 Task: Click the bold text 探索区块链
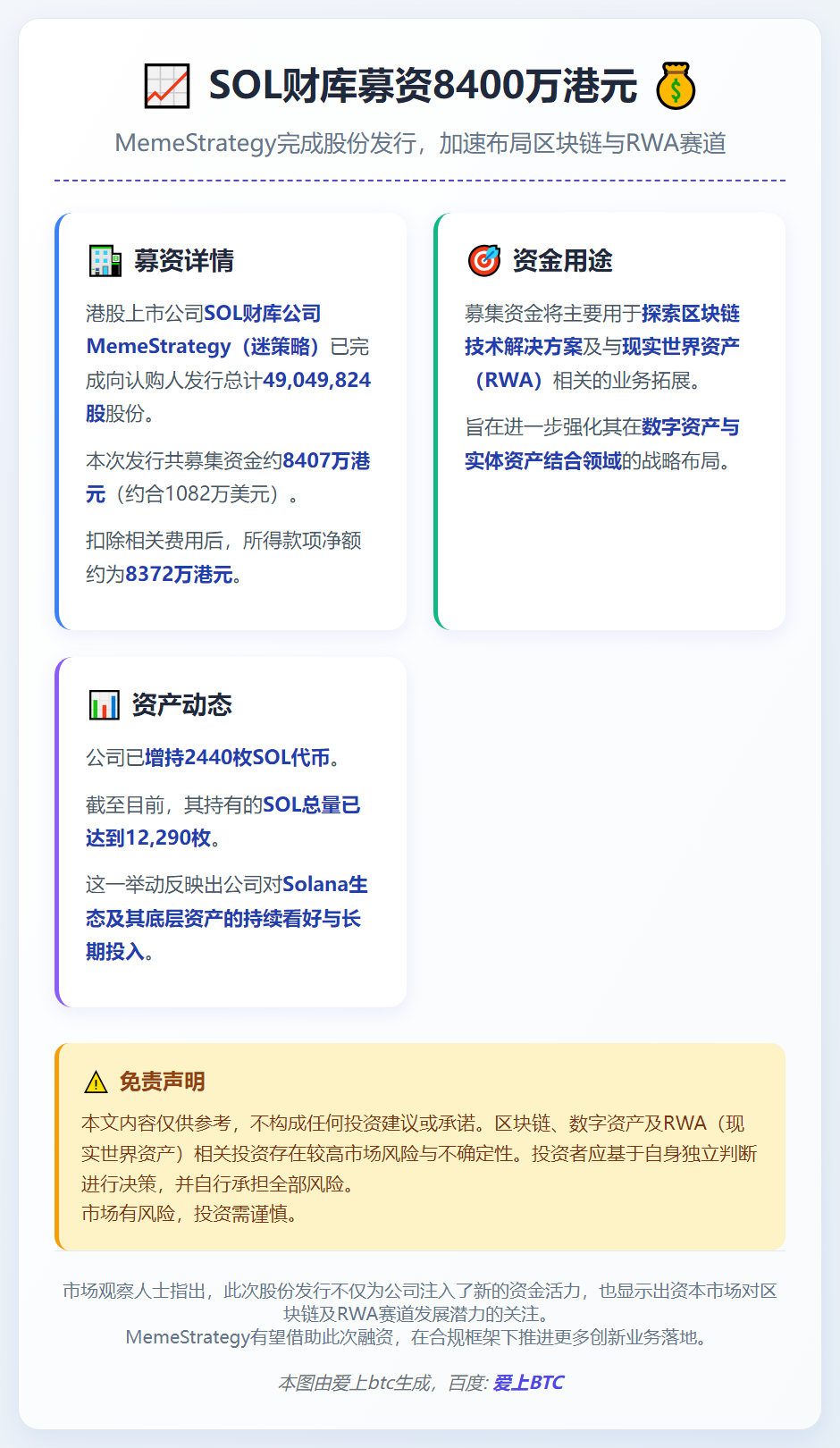tap(691, 314)
